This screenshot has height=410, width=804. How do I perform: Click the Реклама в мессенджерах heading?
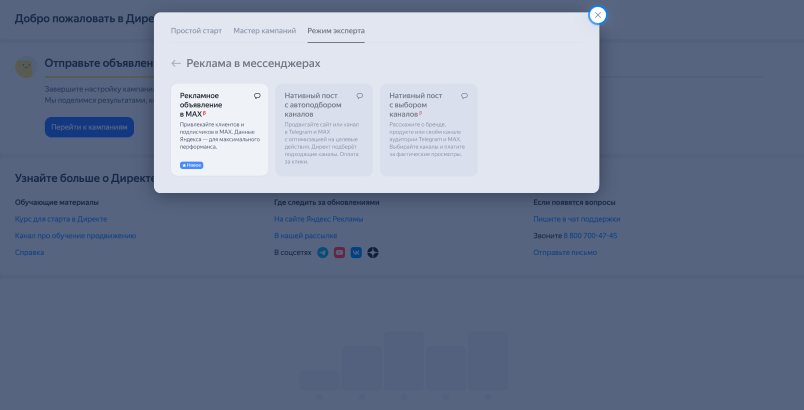(253, 64)
